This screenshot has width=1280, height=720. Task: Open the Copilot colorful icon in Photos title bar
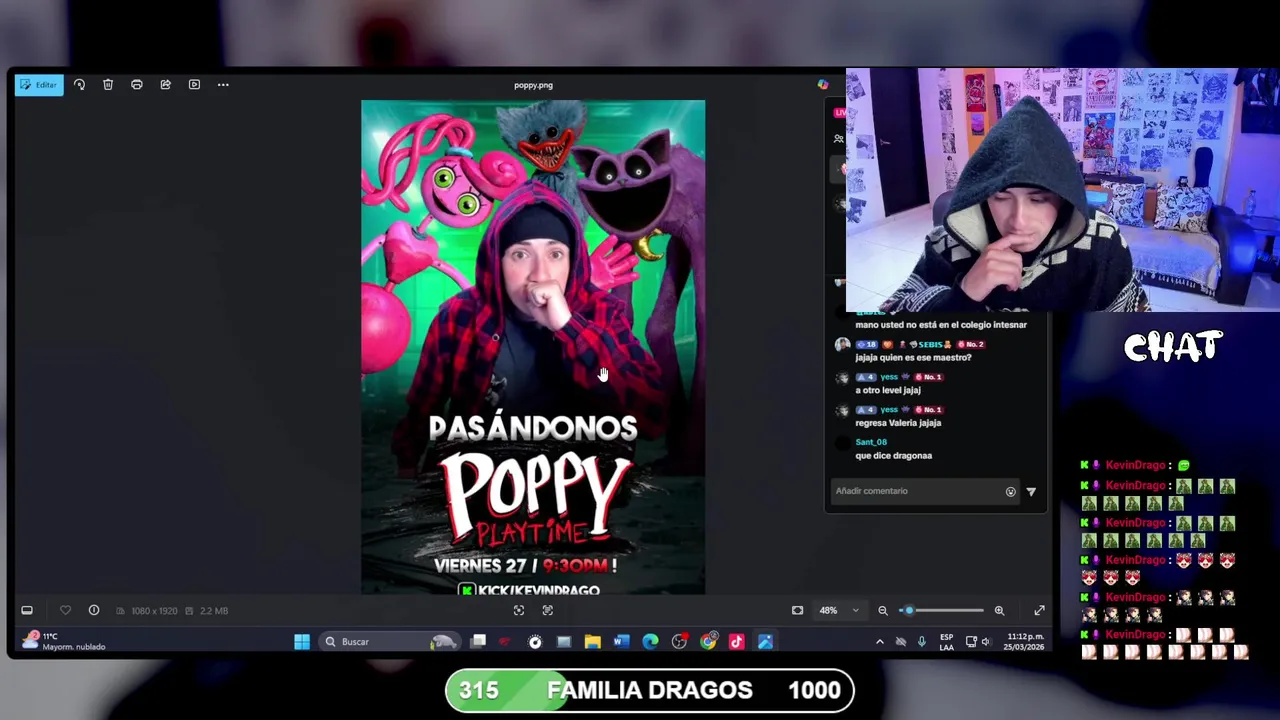(x=823, y=85)
